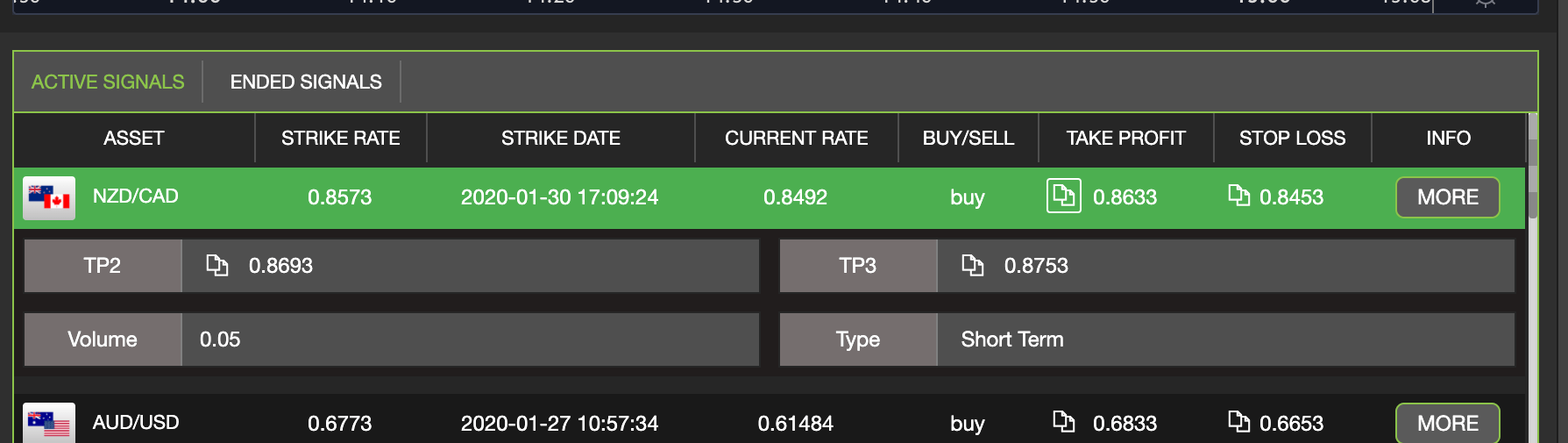This screenshot has height=443, width=1568.
Task: Copy the TP3 value 0.8753
Action: tap(972, 265)
